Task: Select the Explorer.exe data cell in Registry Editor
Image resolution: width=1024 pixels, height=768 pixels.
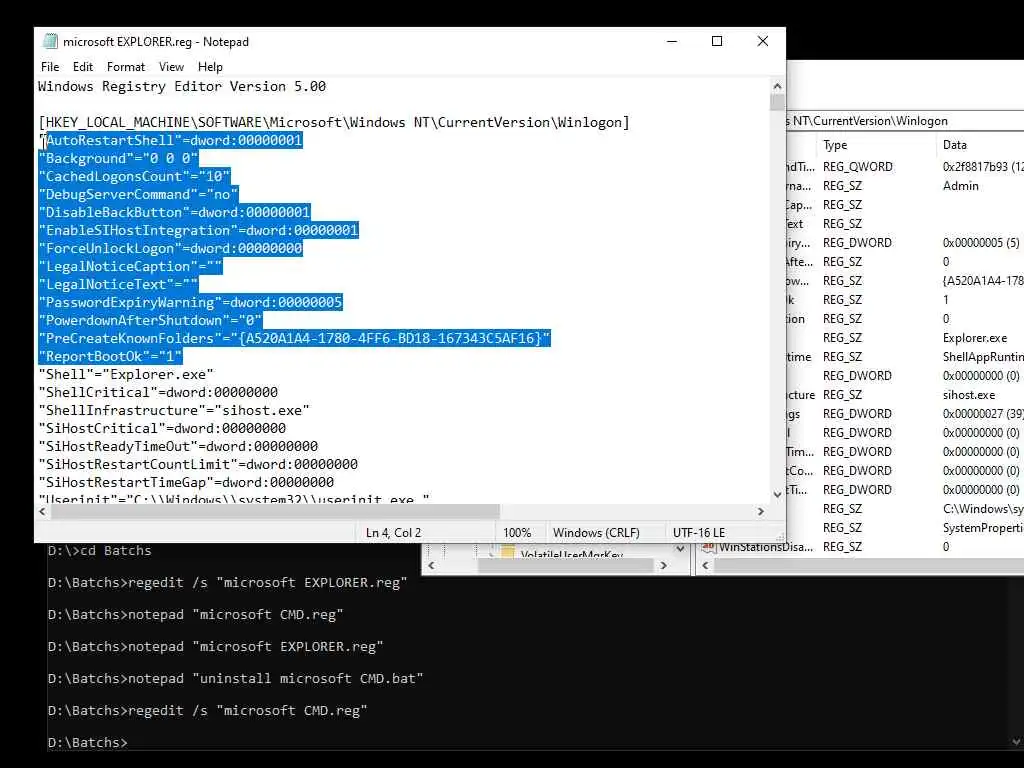Action: 975,338
